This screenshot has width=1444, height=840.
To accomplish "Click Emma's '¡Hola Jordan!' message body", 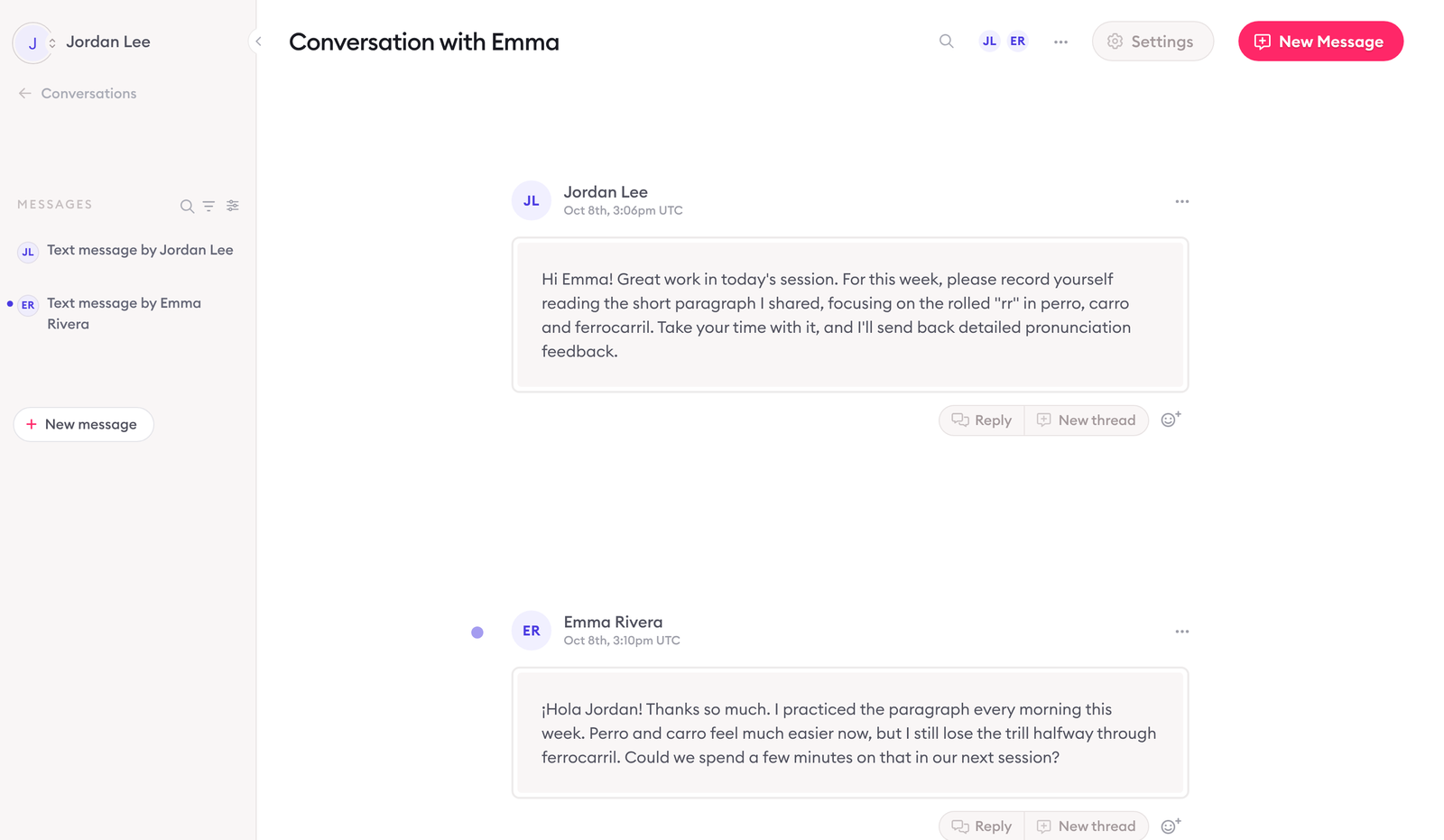I will [850, 733].
